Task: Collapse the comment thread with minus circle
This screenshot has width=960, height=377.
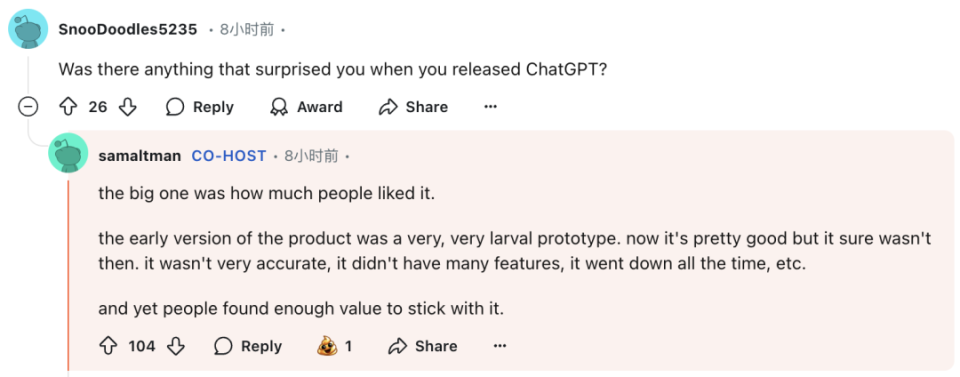Action: coord(28,107)
